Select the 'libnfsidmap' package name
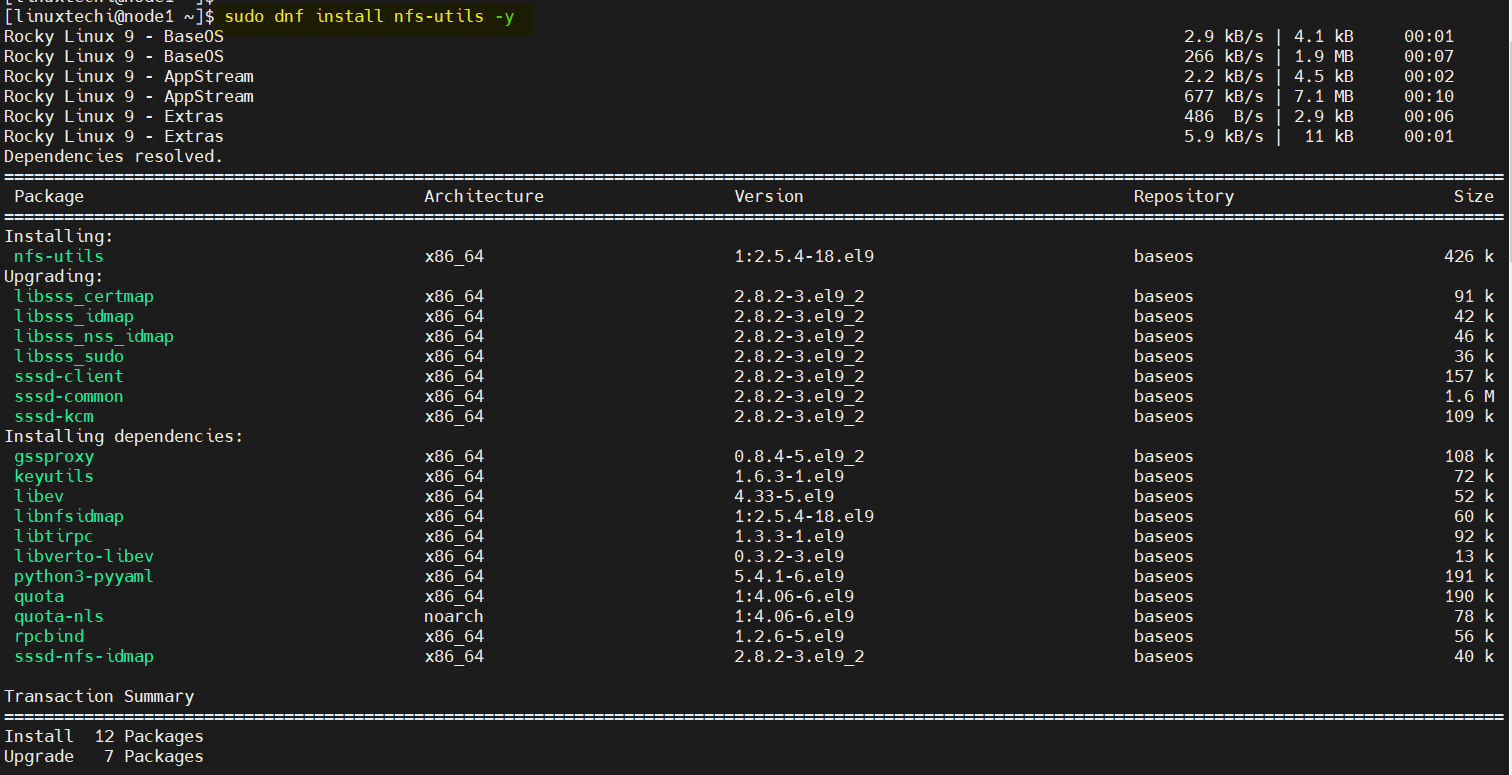The width and height of the screenshot is (1512, 775). pos(69,517)
